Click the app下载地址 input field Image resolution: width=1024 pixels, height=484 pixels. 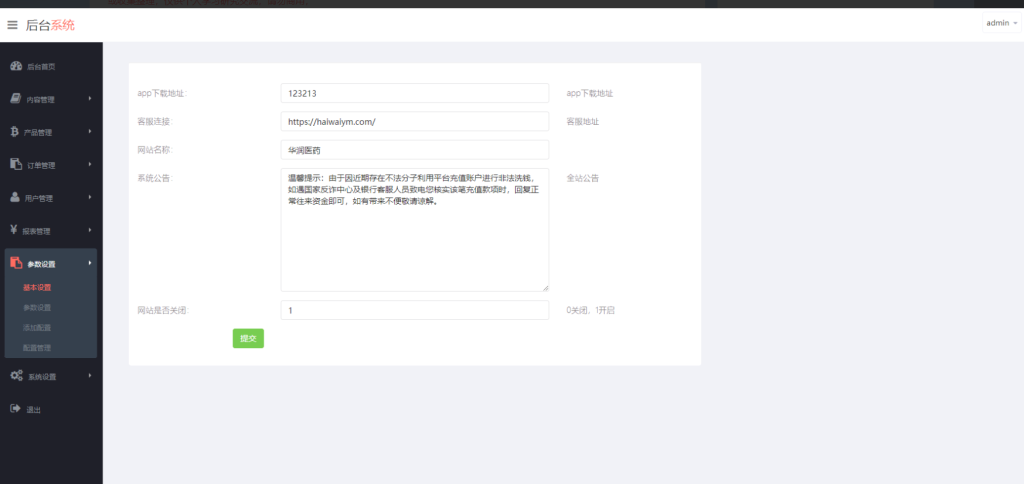(x=415, y=93)
